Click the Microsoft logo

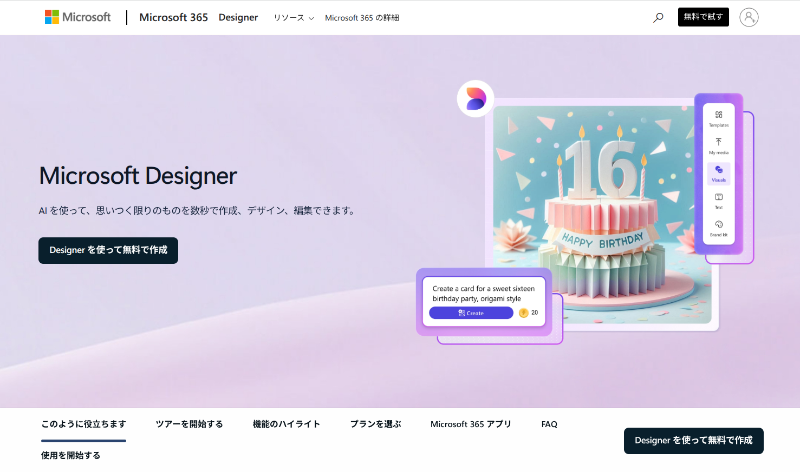[x=78, y=17]
